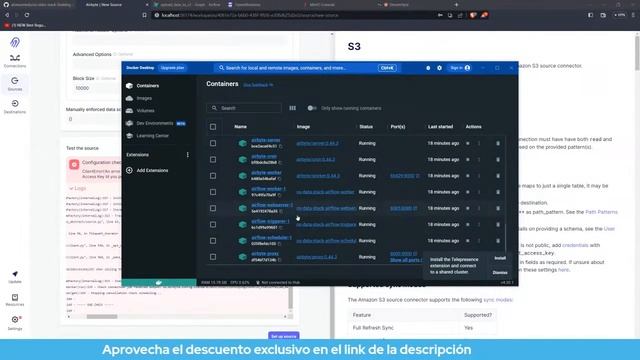The width and height of the screenshot is (640, 360).
Task: Delete the airflow-worker-1 container
Action: (x=498, y=192)
